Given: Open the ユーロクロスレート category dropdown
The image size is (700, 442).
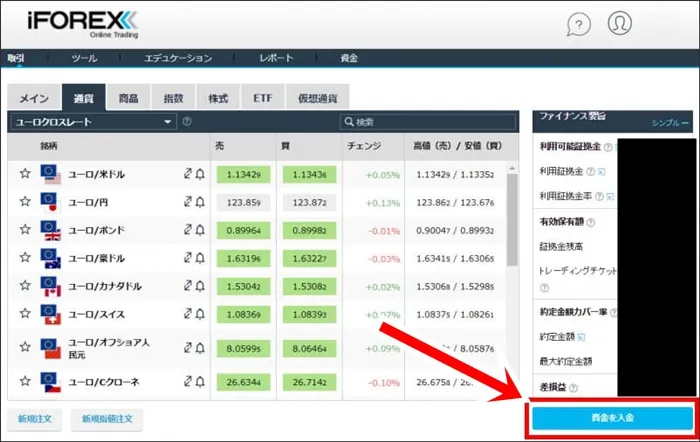Looking at the screenshot, I should 93,122.
